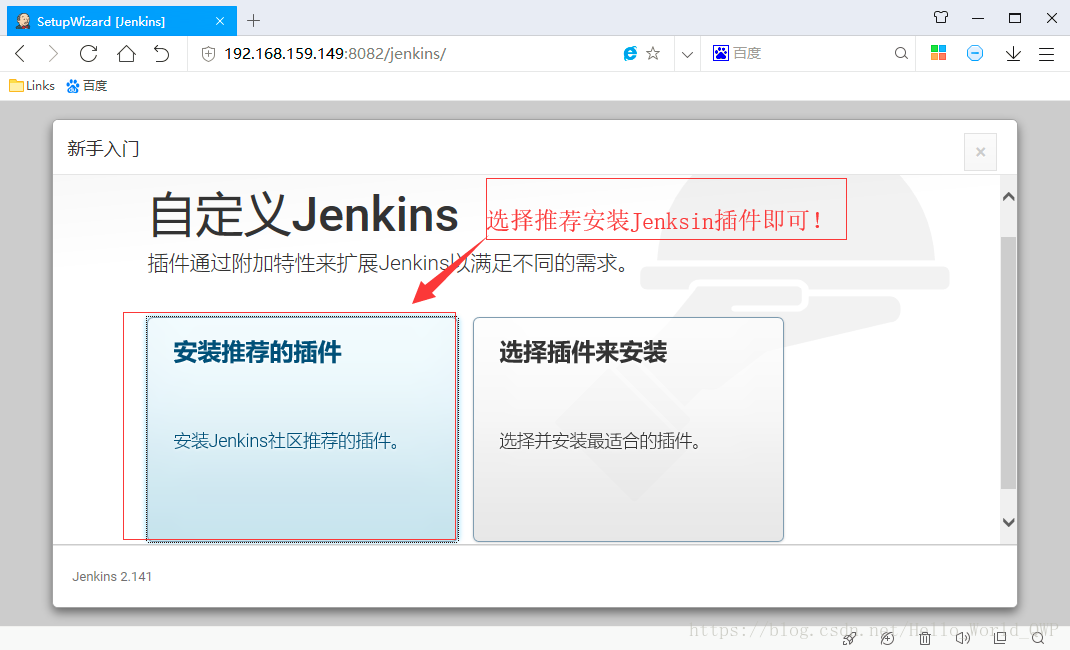Reload the Jenkins page
Screen dimensions: 1070x650
pos(89,53)
